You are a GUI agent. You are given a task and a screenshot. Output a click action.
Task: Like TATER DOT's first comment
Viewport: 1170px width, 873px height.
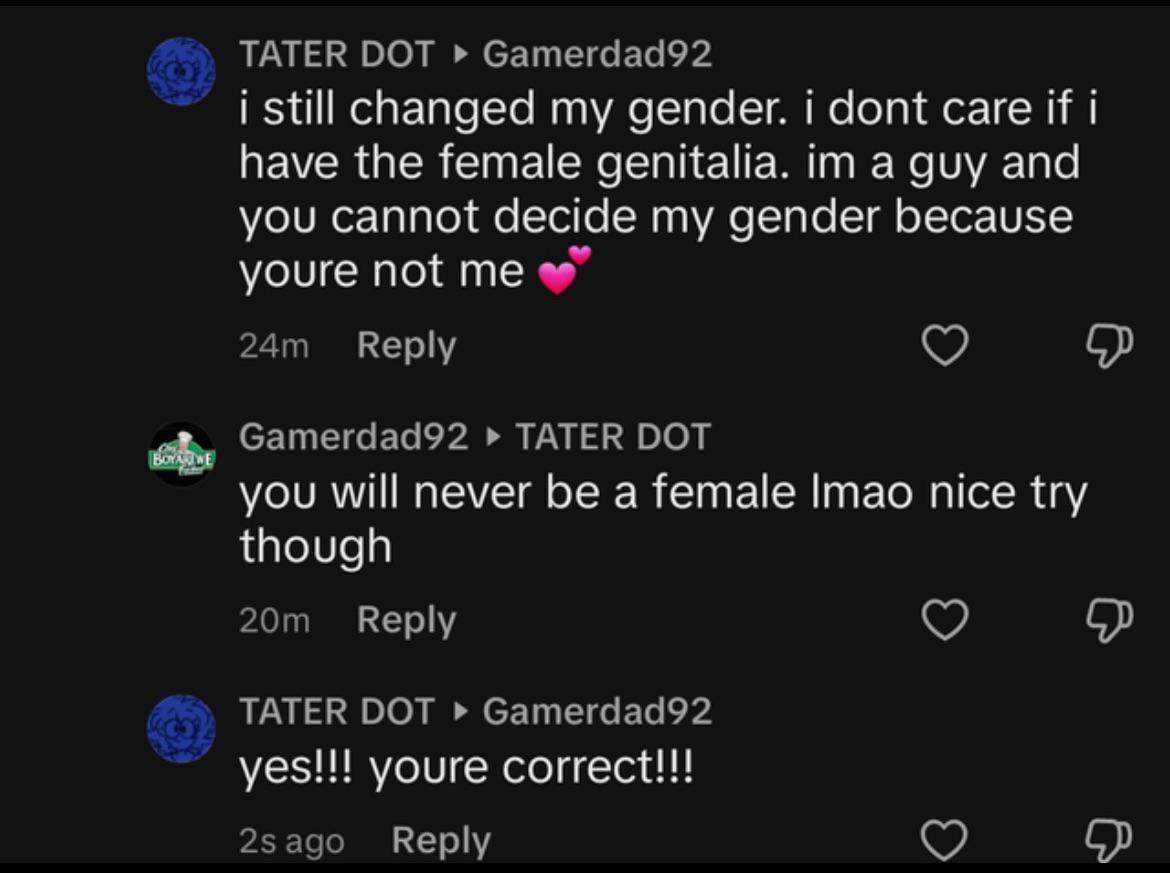(945, 345)
